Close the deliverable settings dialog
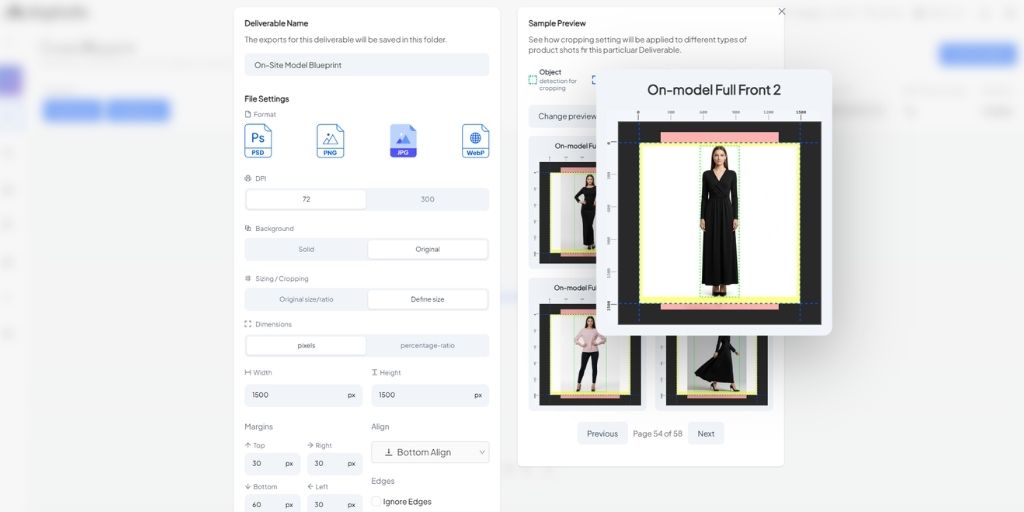Viewport: 1024px width, 512px height. (x=782, y=11)
